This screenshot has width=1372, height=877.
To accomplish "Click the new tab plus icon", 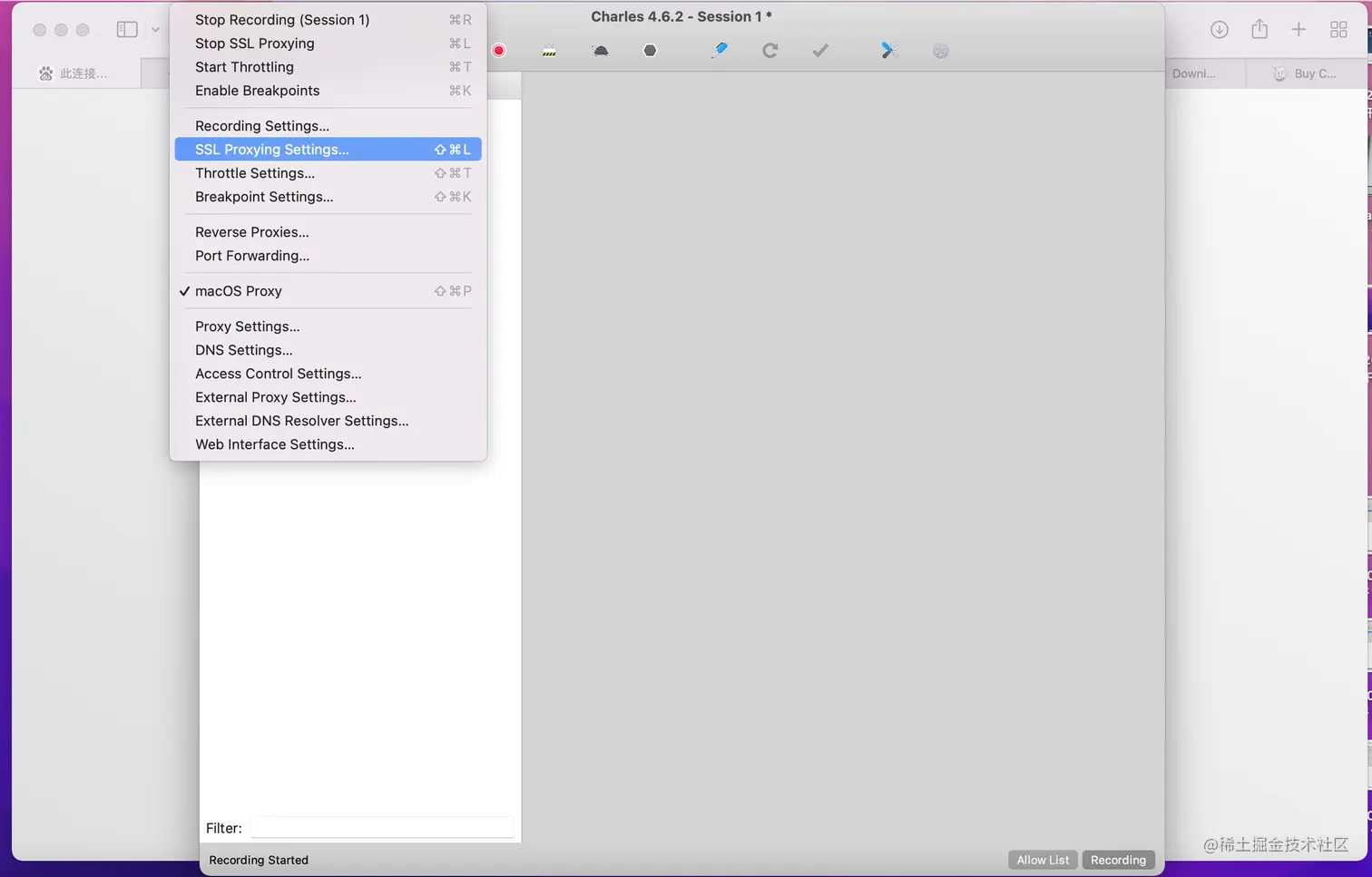I will point(1298,29).
